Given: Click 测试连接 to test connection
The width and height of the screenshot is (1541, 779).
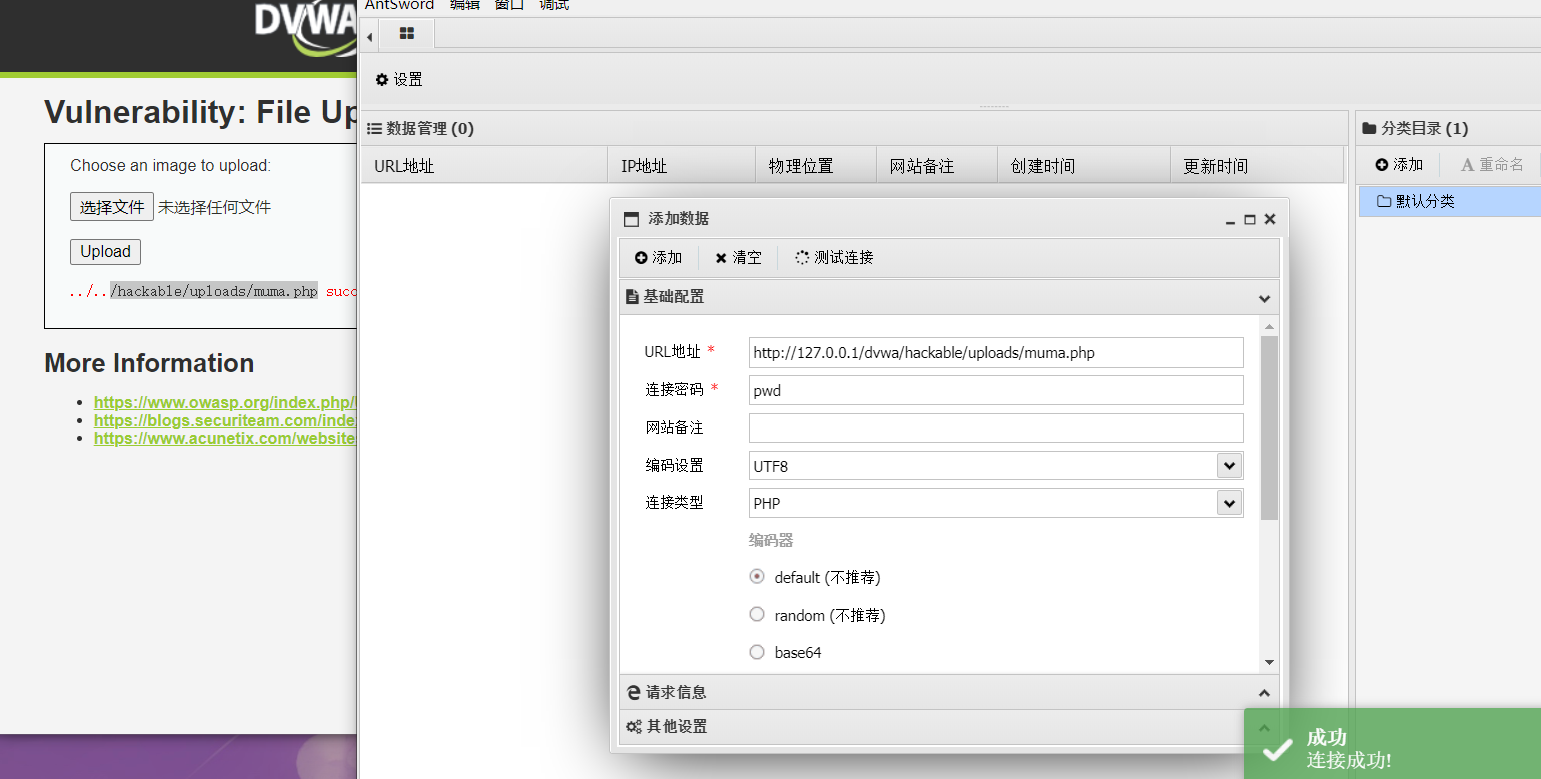Looking at the screenshot, I should 834,257.
